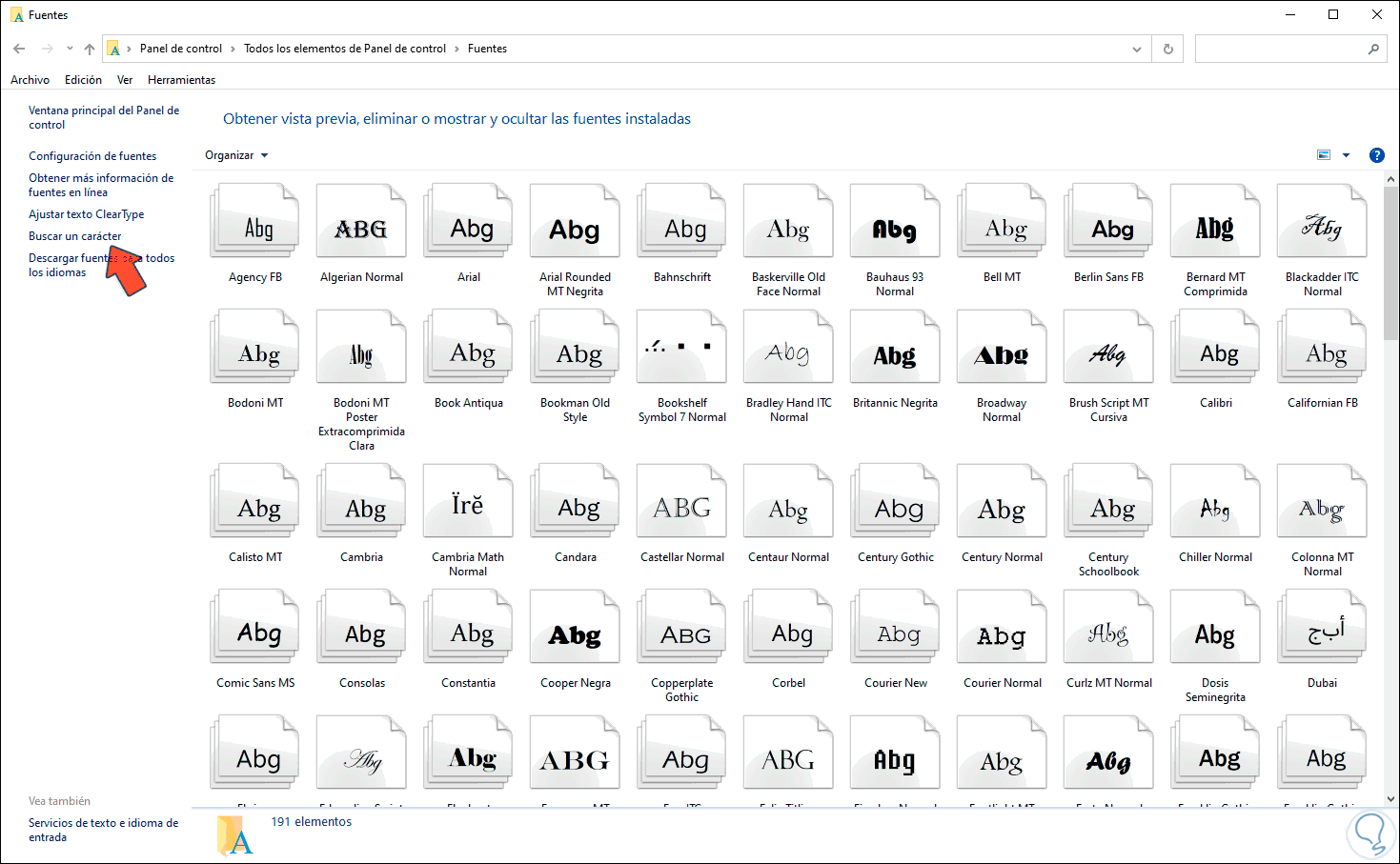Select the Bodoni MT font icon

coord(254,347)
